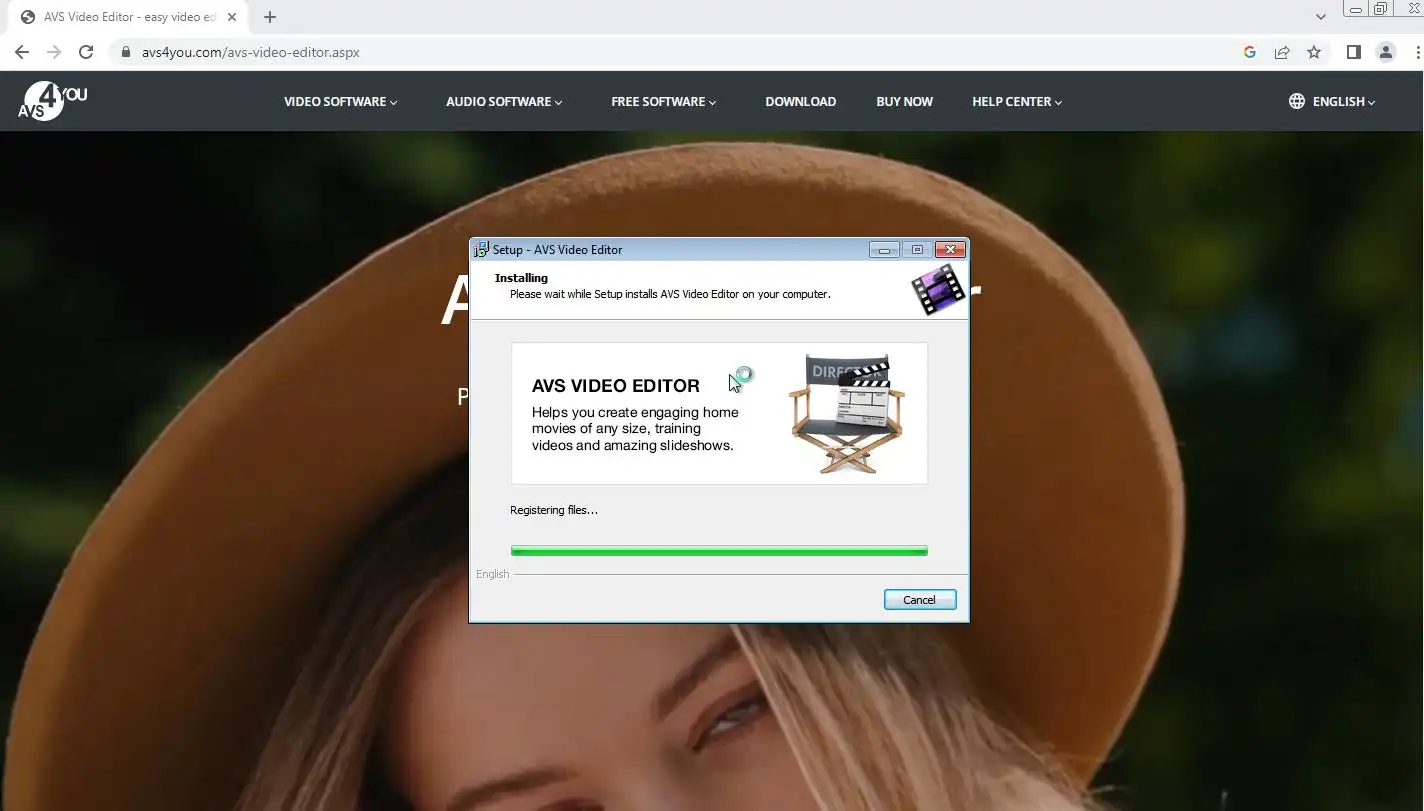Click the installation progress bar
The height and width of the screenshot is (811, 1424).
[x=719, y=550]
